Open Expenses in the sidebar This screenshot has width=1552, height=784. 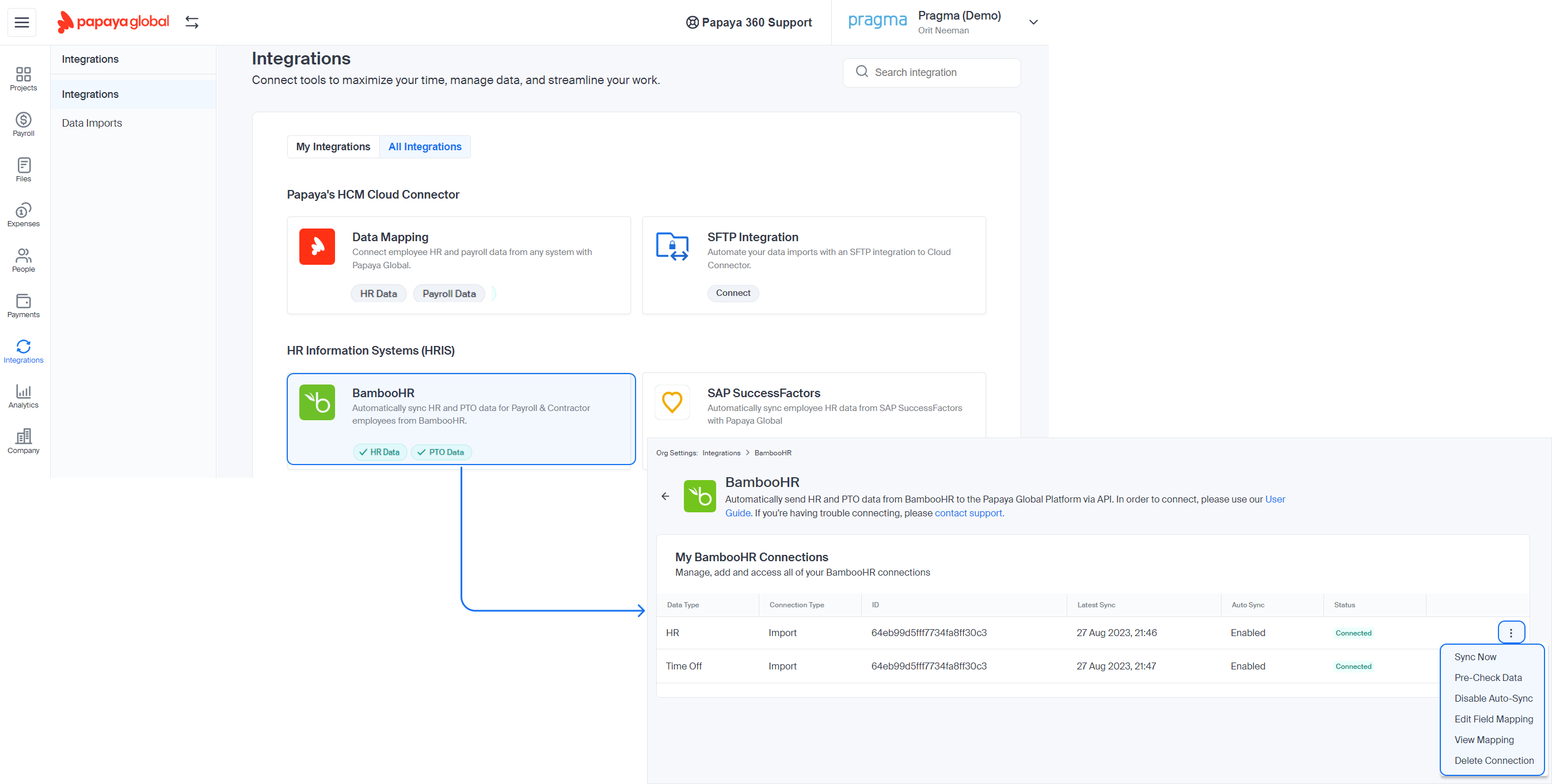point(24,215)
